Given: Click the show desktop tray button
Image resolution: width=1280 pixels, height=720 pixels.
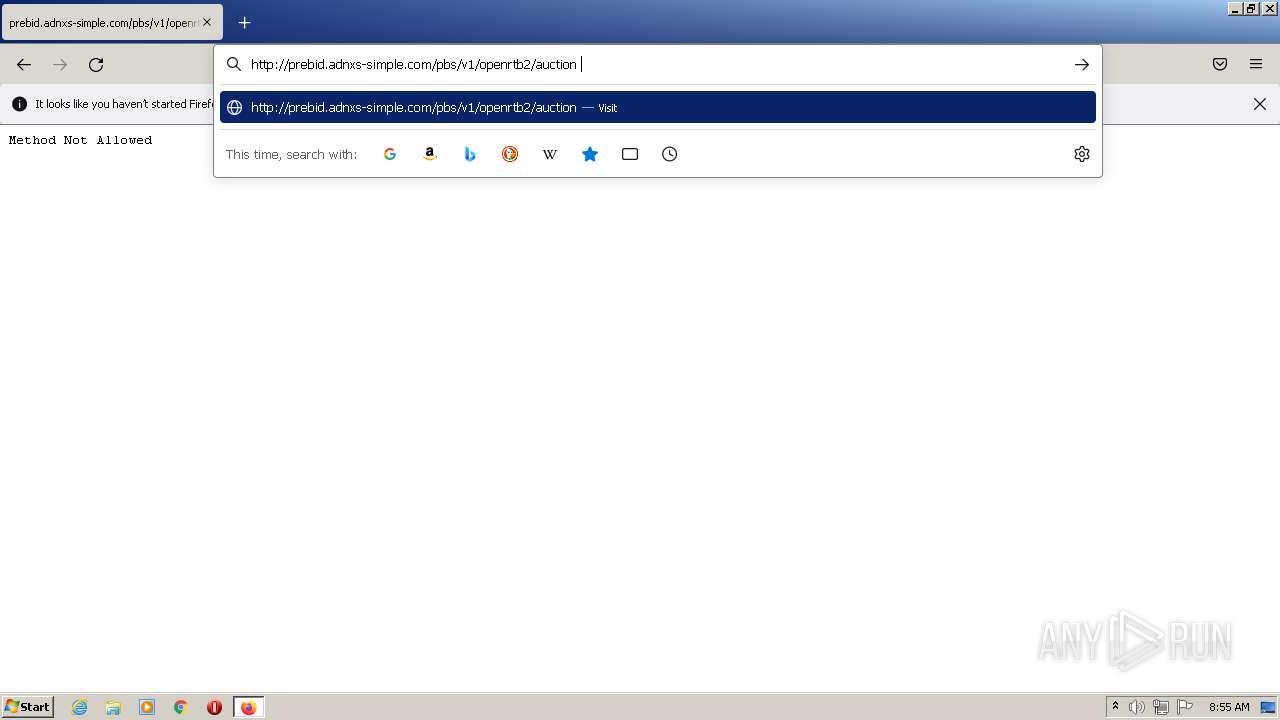Looking at the screenshot, I should [x=1268, y=707].
